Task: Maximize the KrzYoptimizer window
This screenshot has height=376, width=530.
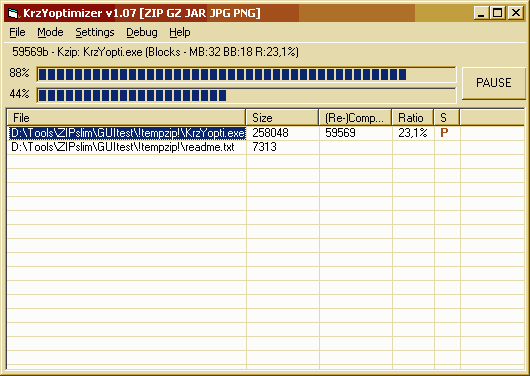Action: (498, 13)
